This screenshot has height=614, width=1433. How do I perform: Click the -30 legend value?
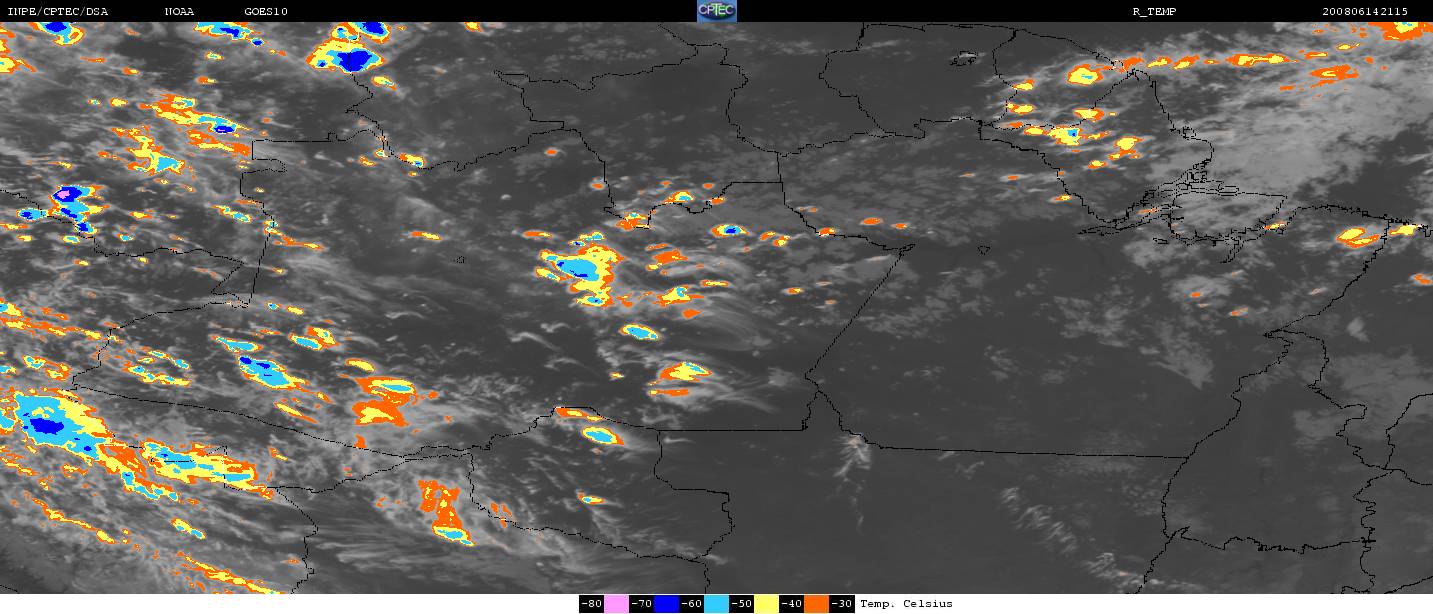tap(841, 604)
